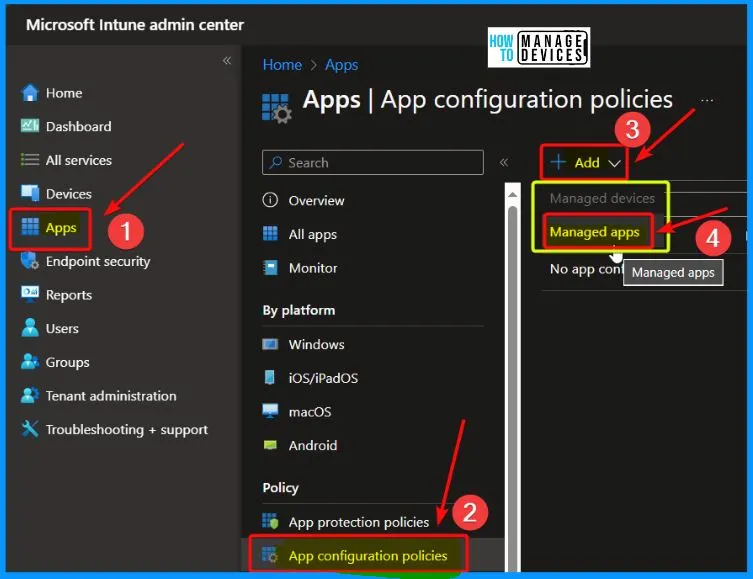Click the Apps header grid-gear icon
This screenshot has height=579, width=753.
coord(277,108)
